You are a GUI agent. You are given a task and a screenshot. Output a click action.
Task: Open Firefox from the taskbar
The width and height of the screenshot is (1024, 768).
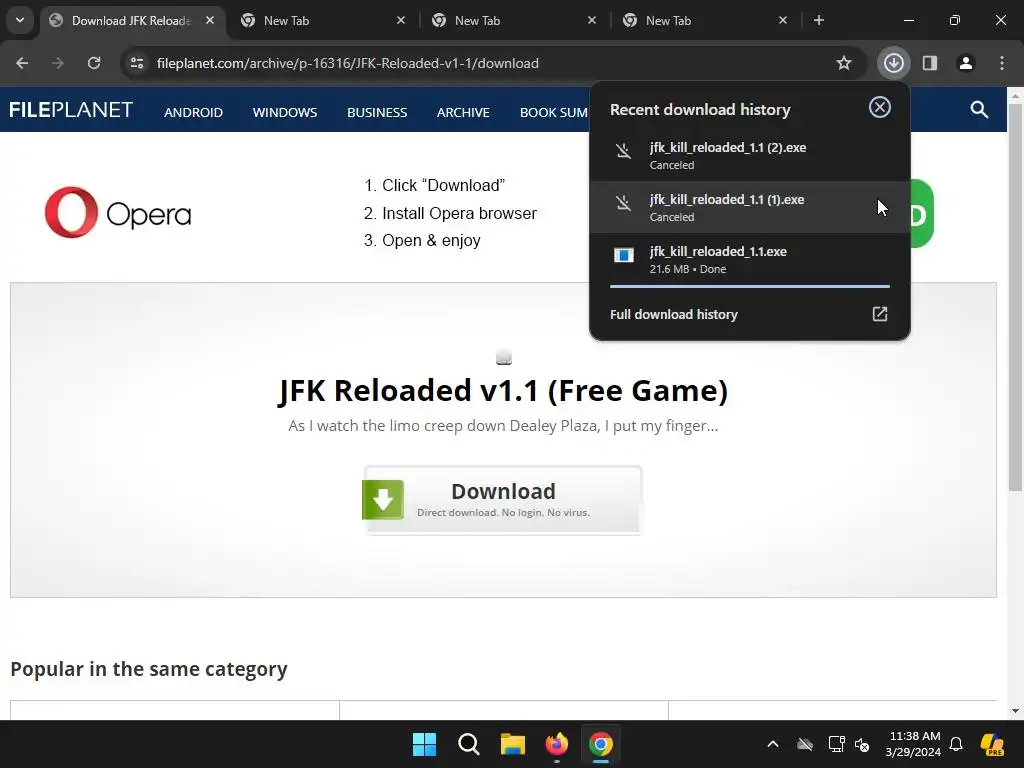556,744
